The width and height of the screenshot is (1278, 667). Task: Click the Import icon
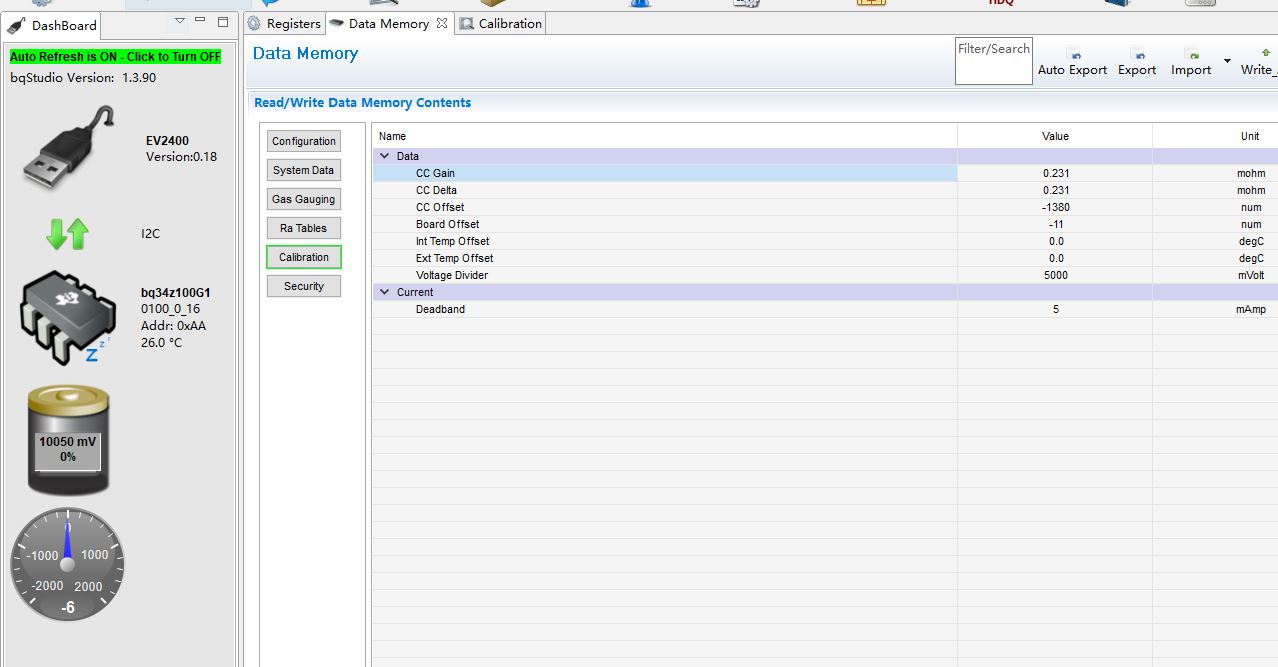(1191, 53)
